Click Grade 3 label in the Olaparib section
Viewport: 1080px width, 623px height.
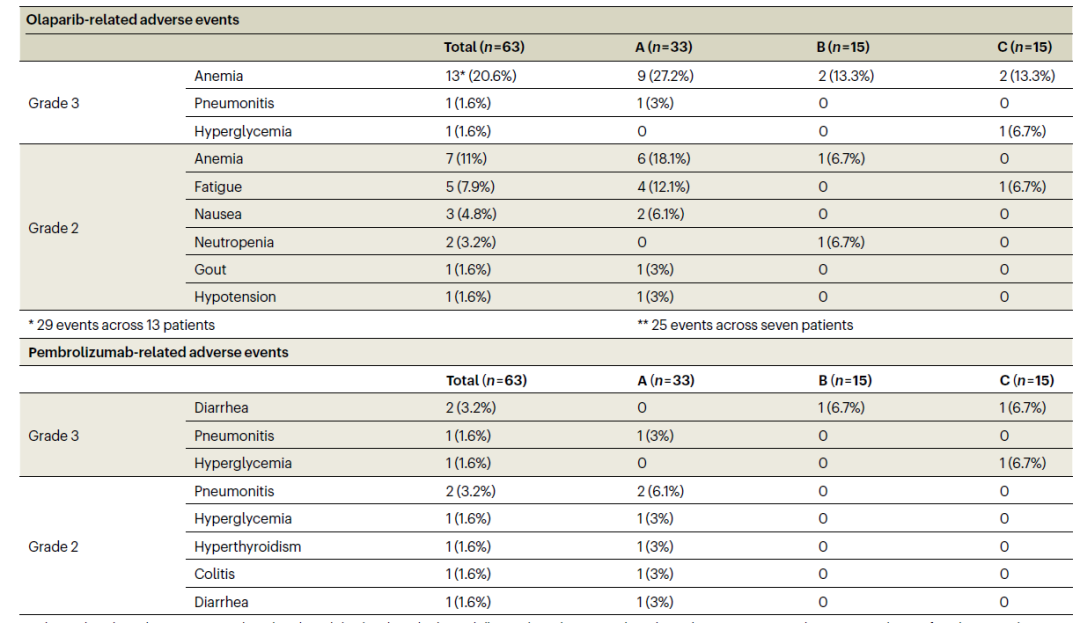tap(54, 103)
